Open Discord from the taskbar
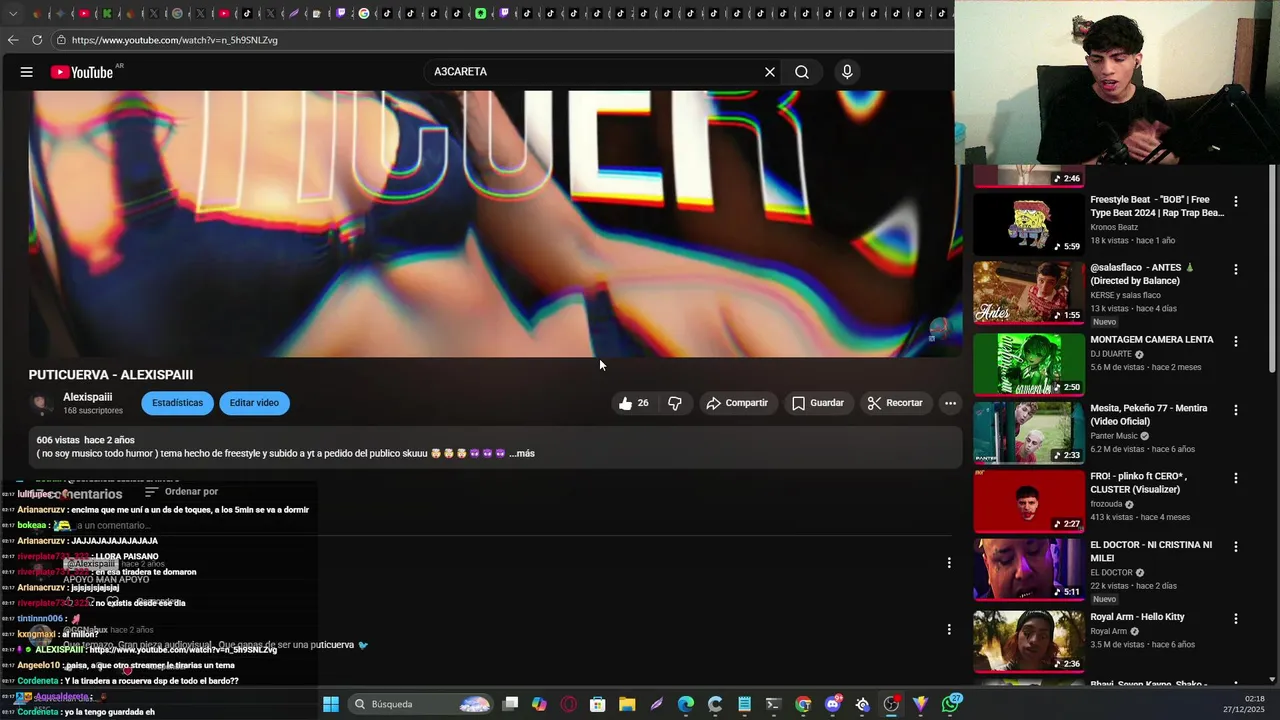Viewport: 1280px width, 720px height. tap(833, 704)
